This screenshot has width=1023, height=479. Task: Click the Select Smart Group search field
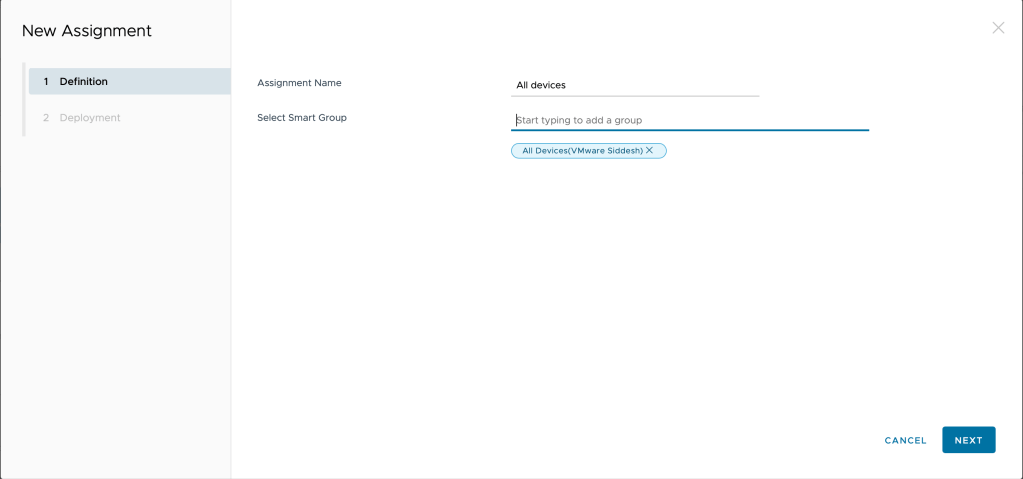[689, 120]
